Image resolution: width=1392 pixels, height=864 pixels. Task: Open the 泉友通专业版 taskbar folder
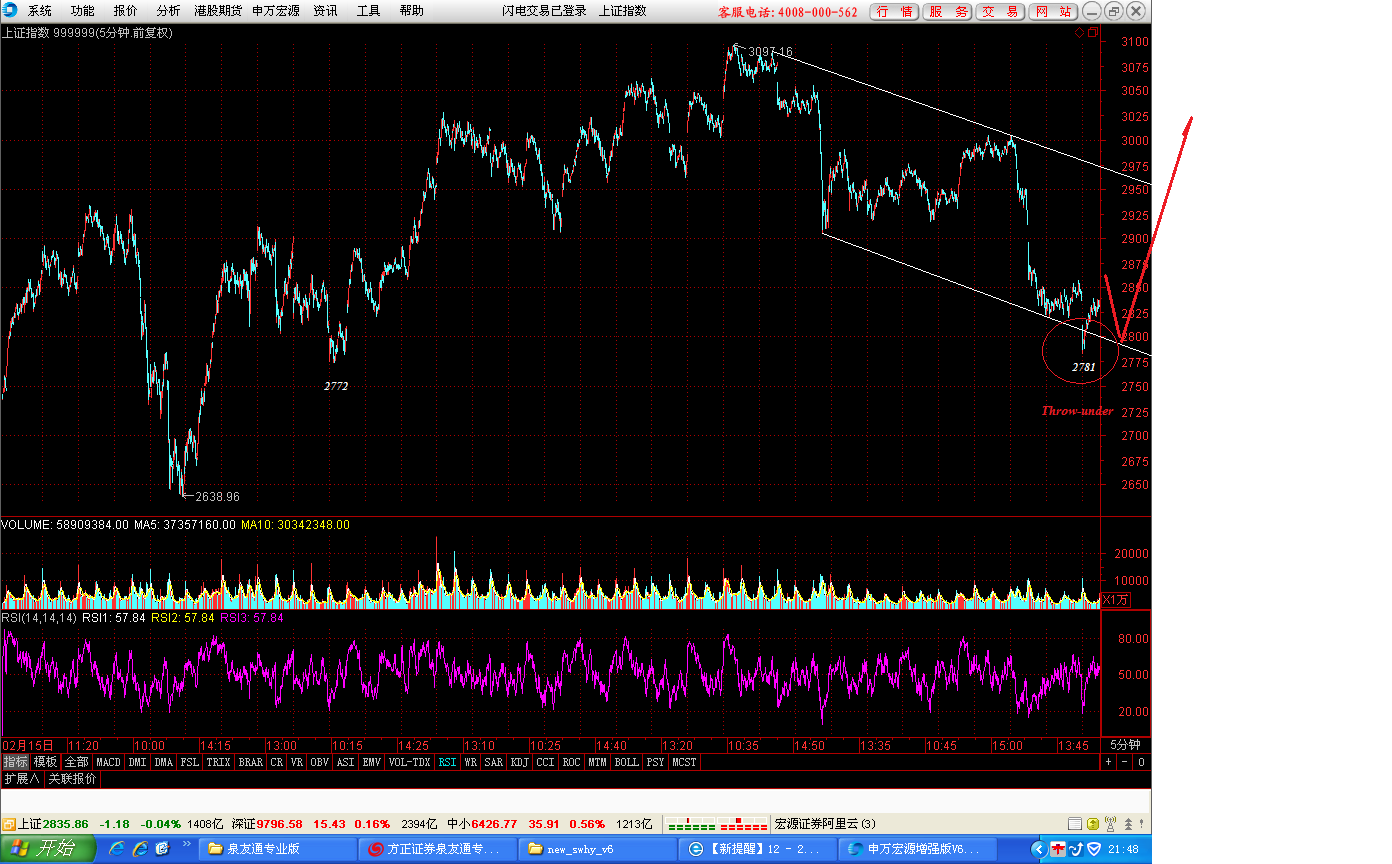click(277, 849)
